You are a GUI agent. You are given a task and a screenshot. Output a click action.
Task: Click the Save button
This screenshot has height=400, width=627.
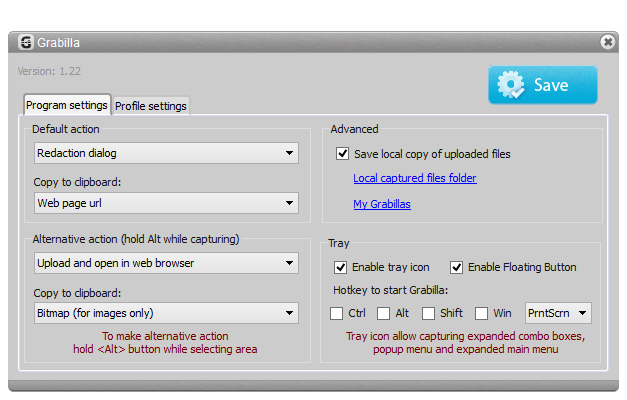point(543,85)
